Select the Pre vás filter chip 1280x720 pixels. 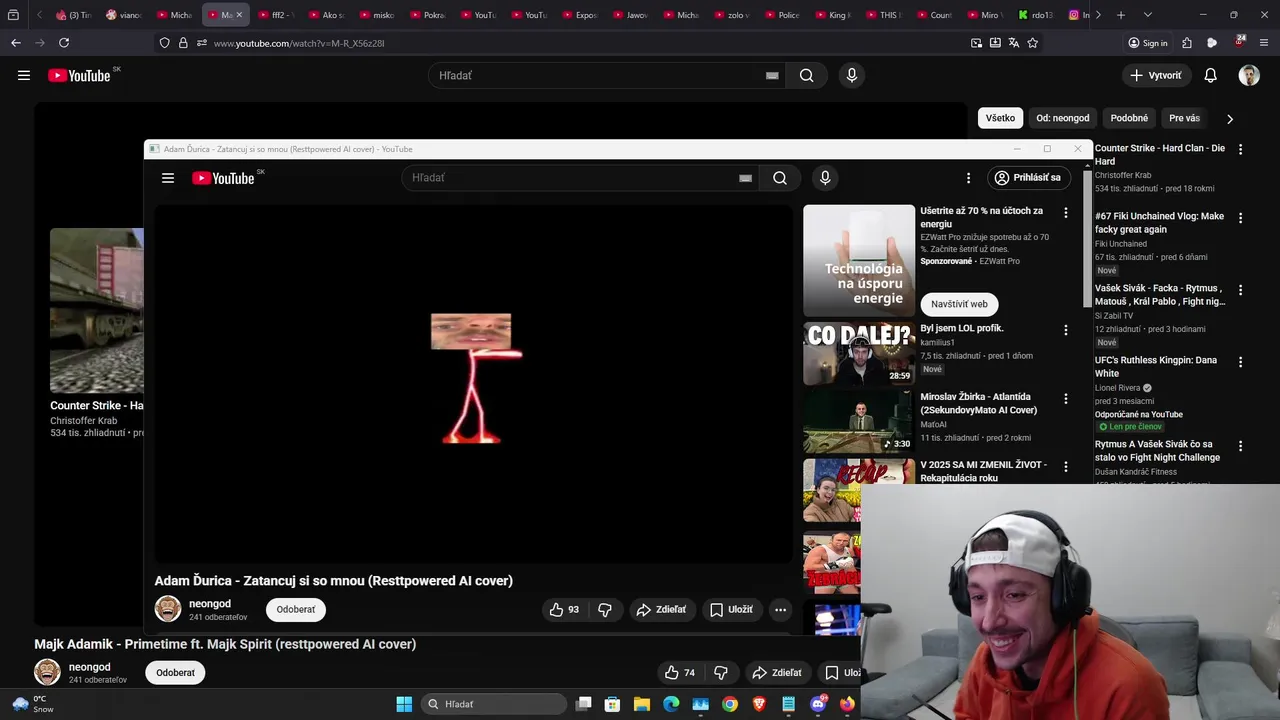click(1184, 118)
